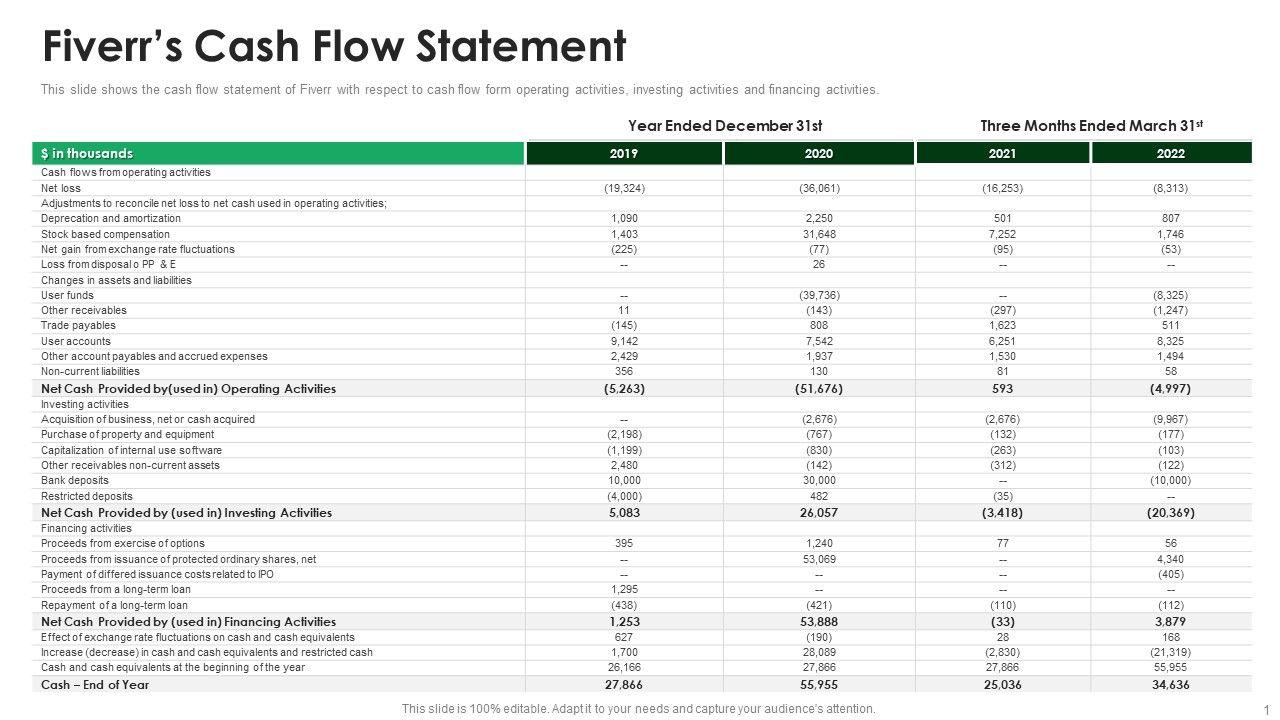Select the 2022 column header

click(1171, 154)
